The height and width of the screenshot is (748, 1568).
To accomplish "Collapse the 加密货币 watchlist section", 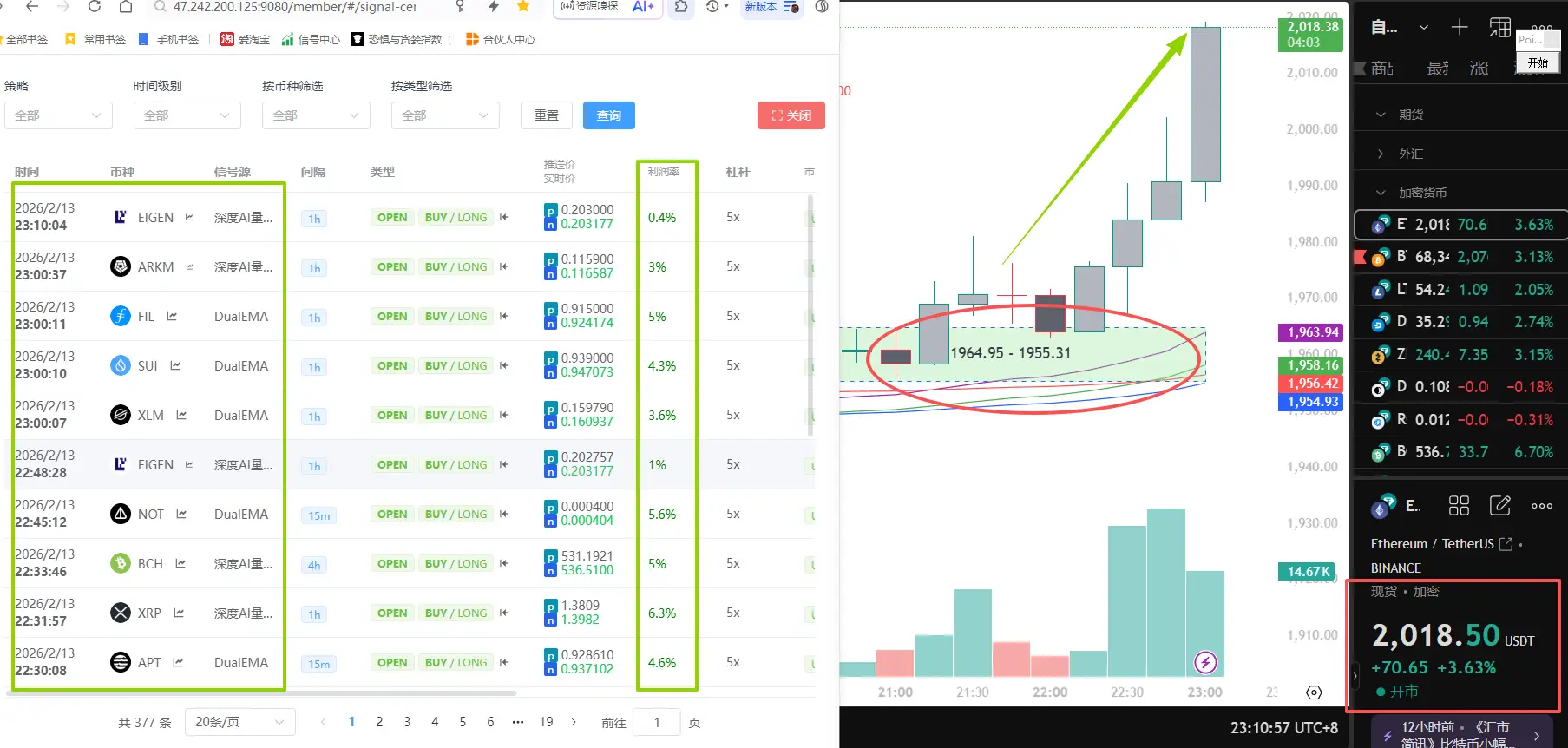I will coord(1381,193).
